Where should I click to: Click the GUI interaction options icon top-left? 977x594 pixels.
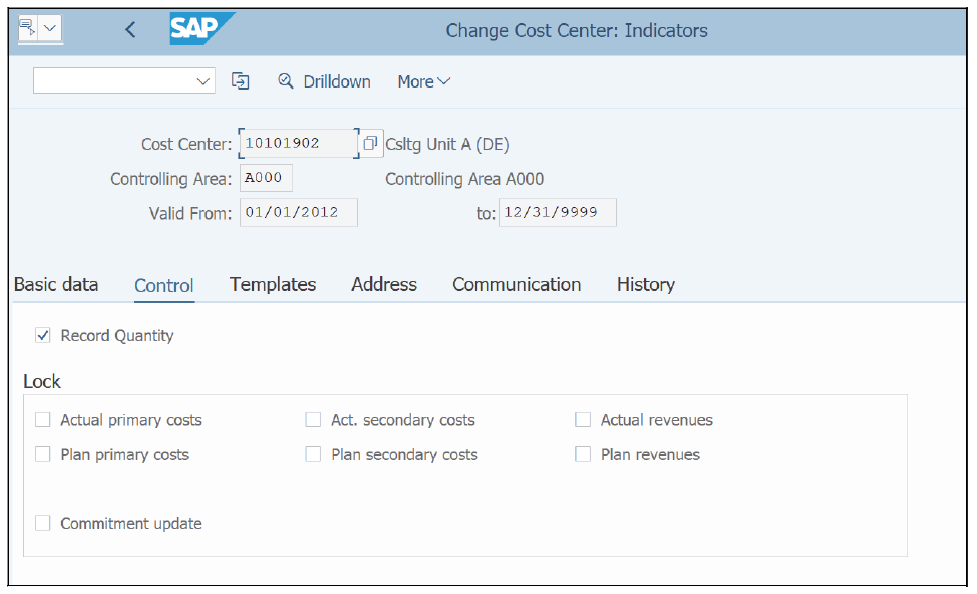[27, 28]
